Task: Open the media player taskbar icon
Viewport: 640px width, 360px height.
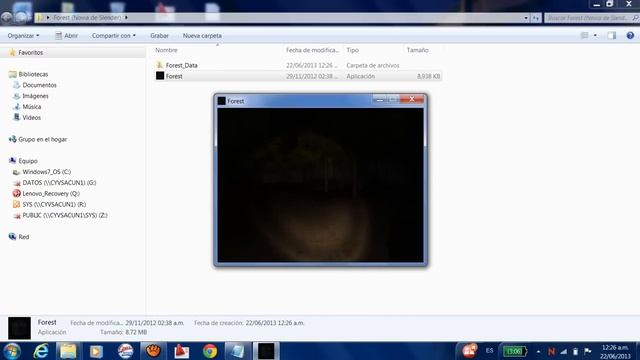Action: (96, 351)
